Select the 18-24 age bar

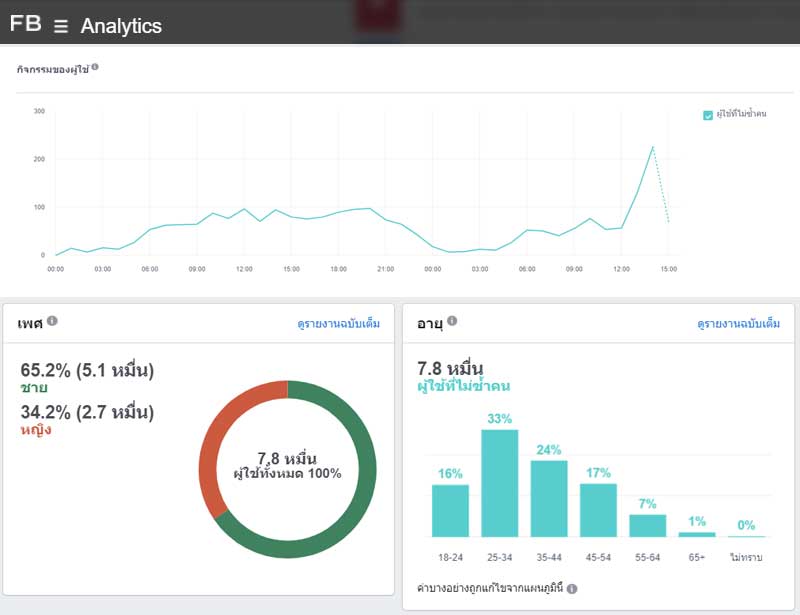click(450, 511)
